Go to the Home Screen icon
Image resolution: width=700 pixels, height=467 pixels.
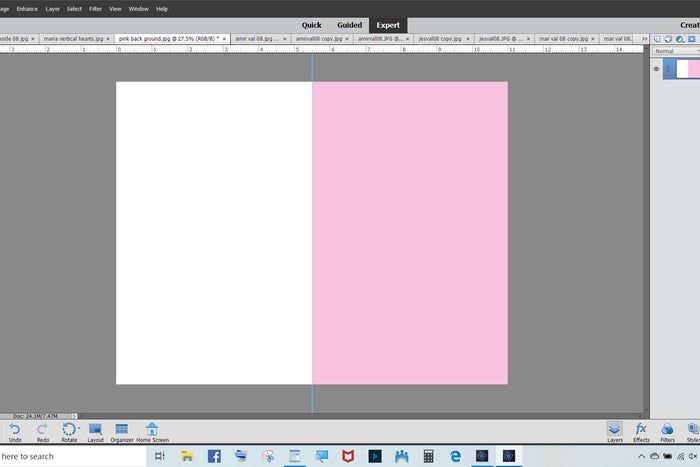coord(152,428)
